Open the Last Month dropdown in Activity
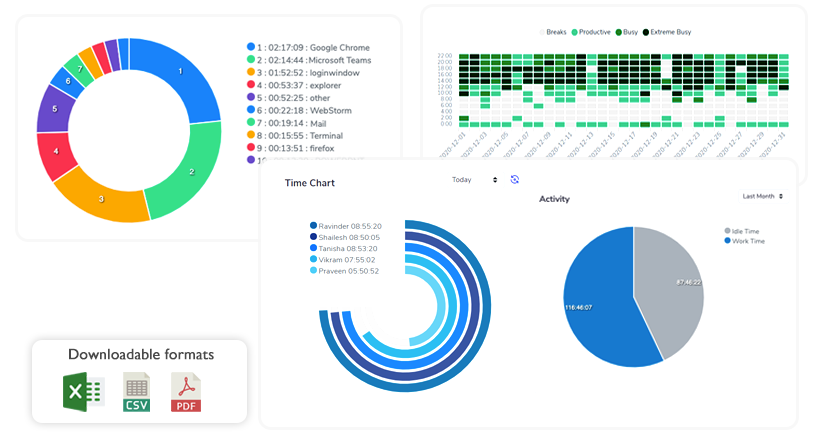 click(763, 196)
